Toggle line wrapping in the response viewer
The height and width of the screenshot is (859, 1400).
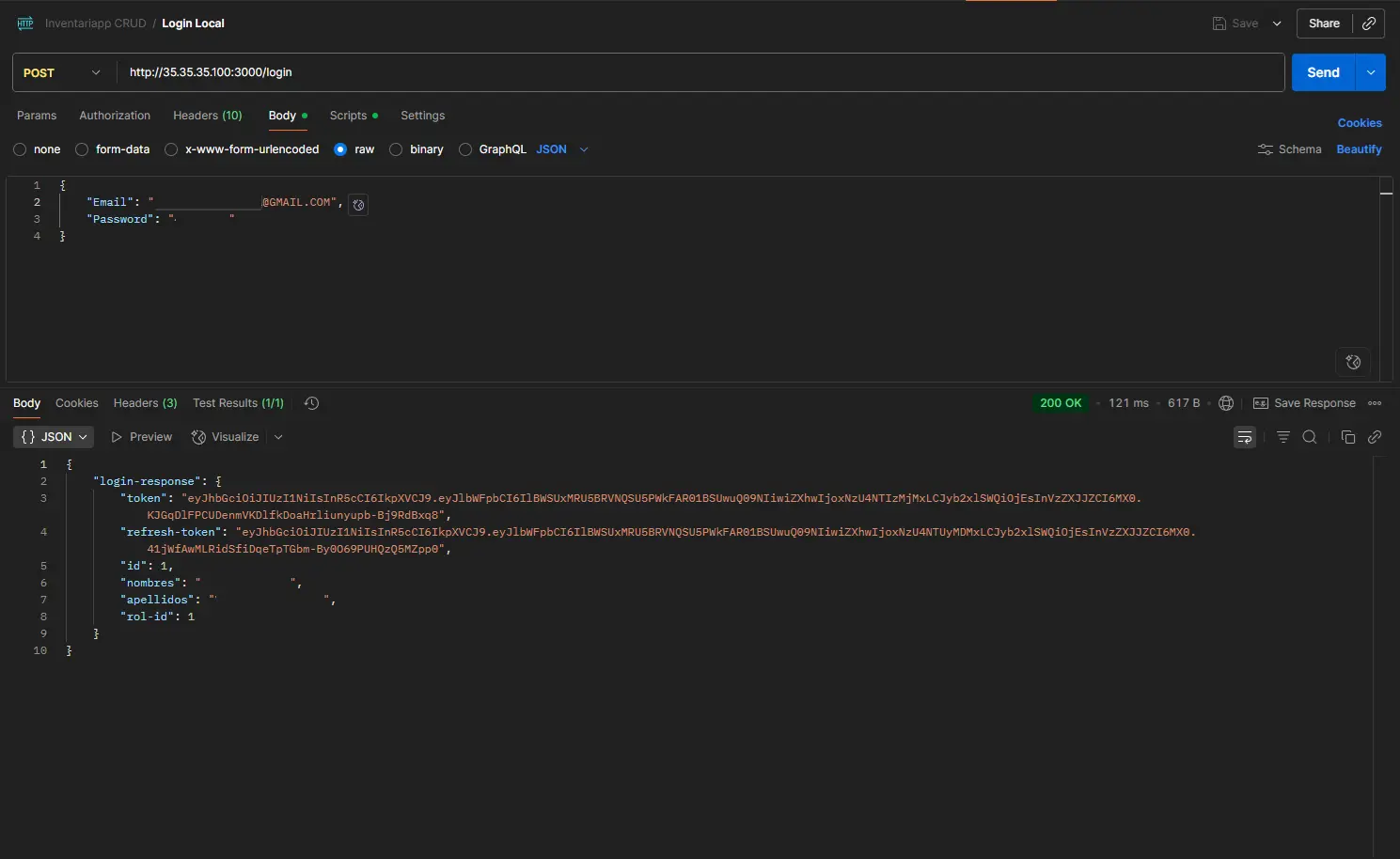click(x=1245, y=436)
